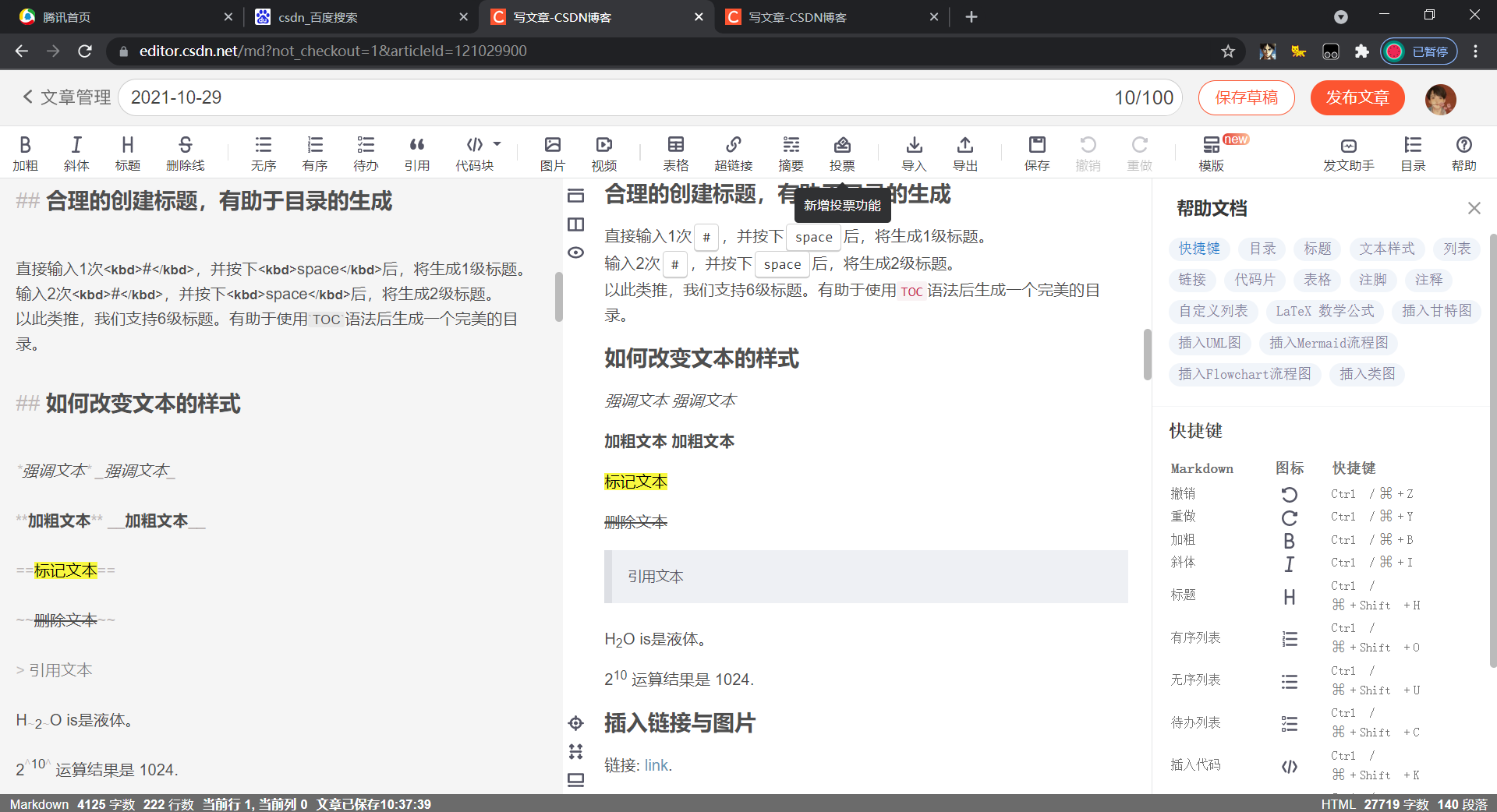Insert to-do list via 待办 icon

366,153
